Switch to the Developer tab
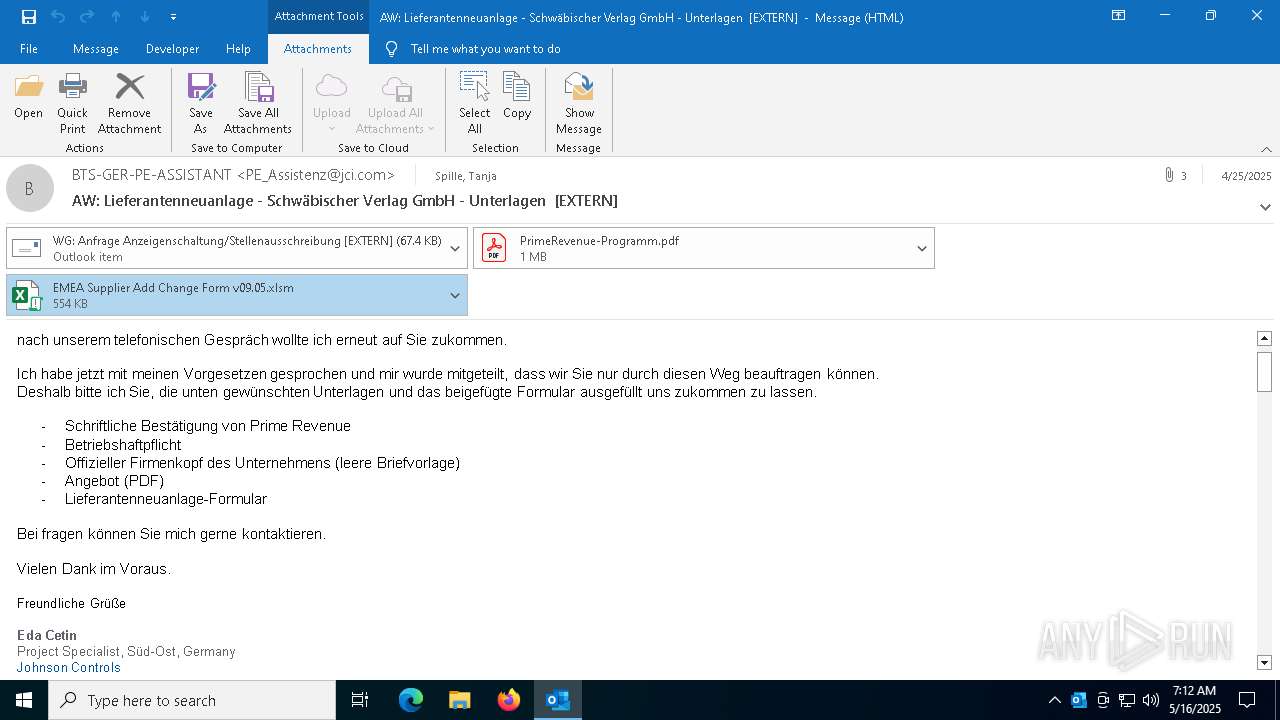The image size is (1280, 720). (172, 49)
